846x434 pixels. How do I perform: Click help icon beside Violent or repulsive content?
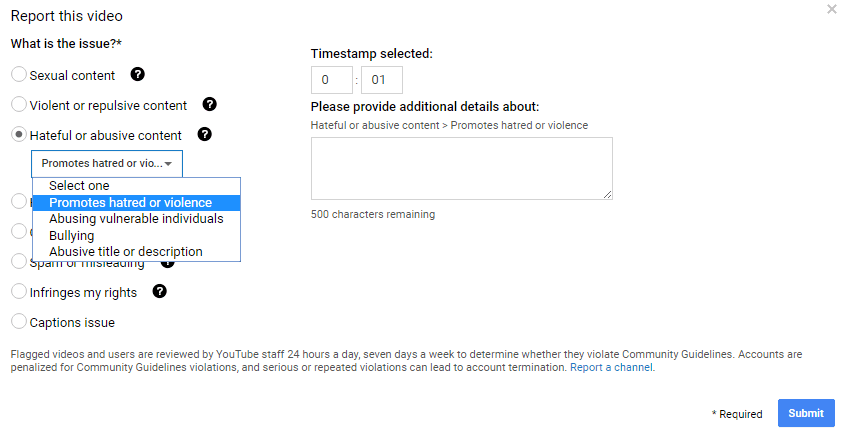point(210,104)
